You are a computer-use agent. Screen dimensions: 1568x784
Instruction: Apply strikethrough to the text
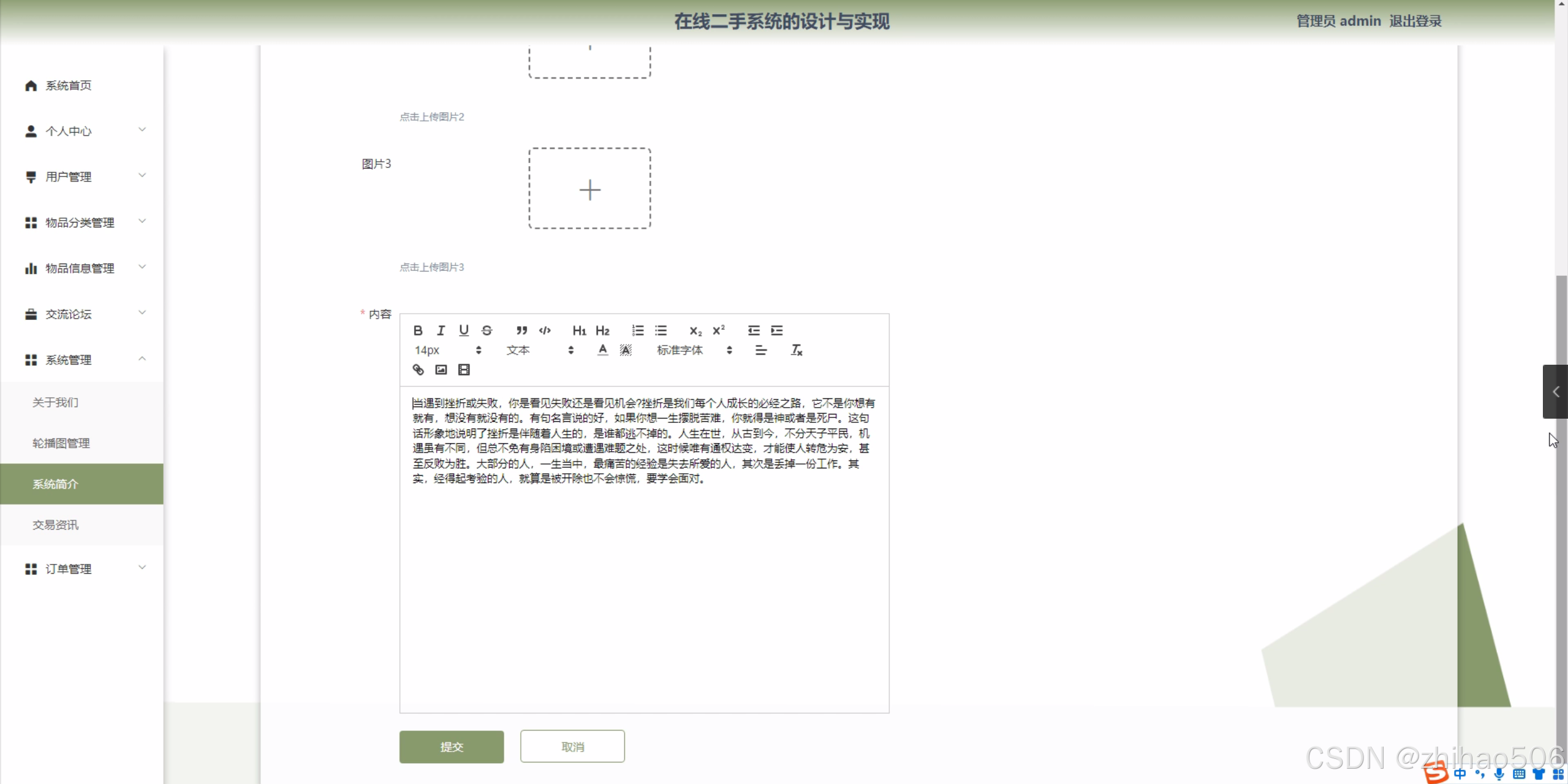(x=487, y=330)
